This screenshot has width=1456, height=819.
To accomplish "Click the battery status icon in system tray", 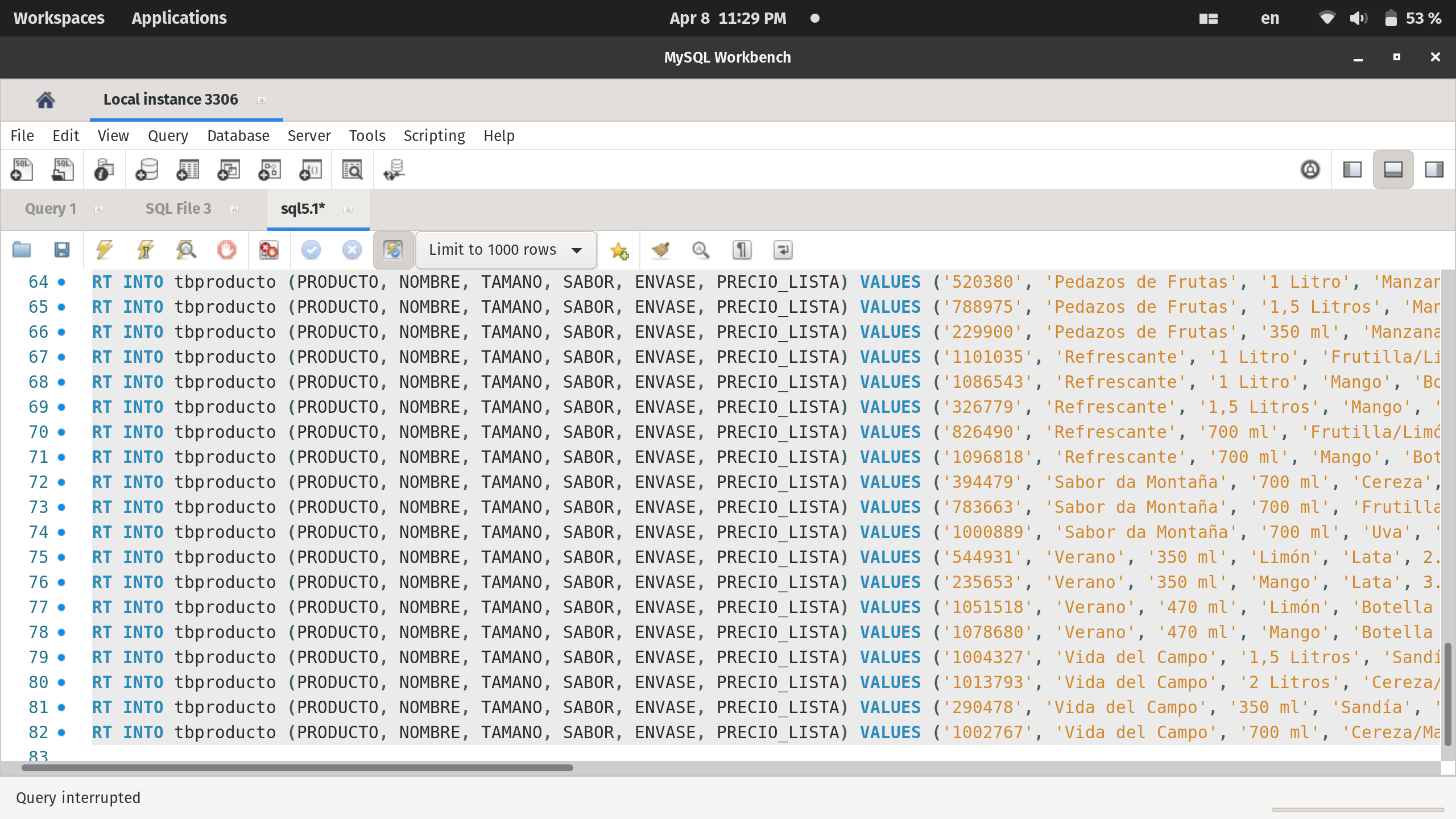I will coord(1391,17).
